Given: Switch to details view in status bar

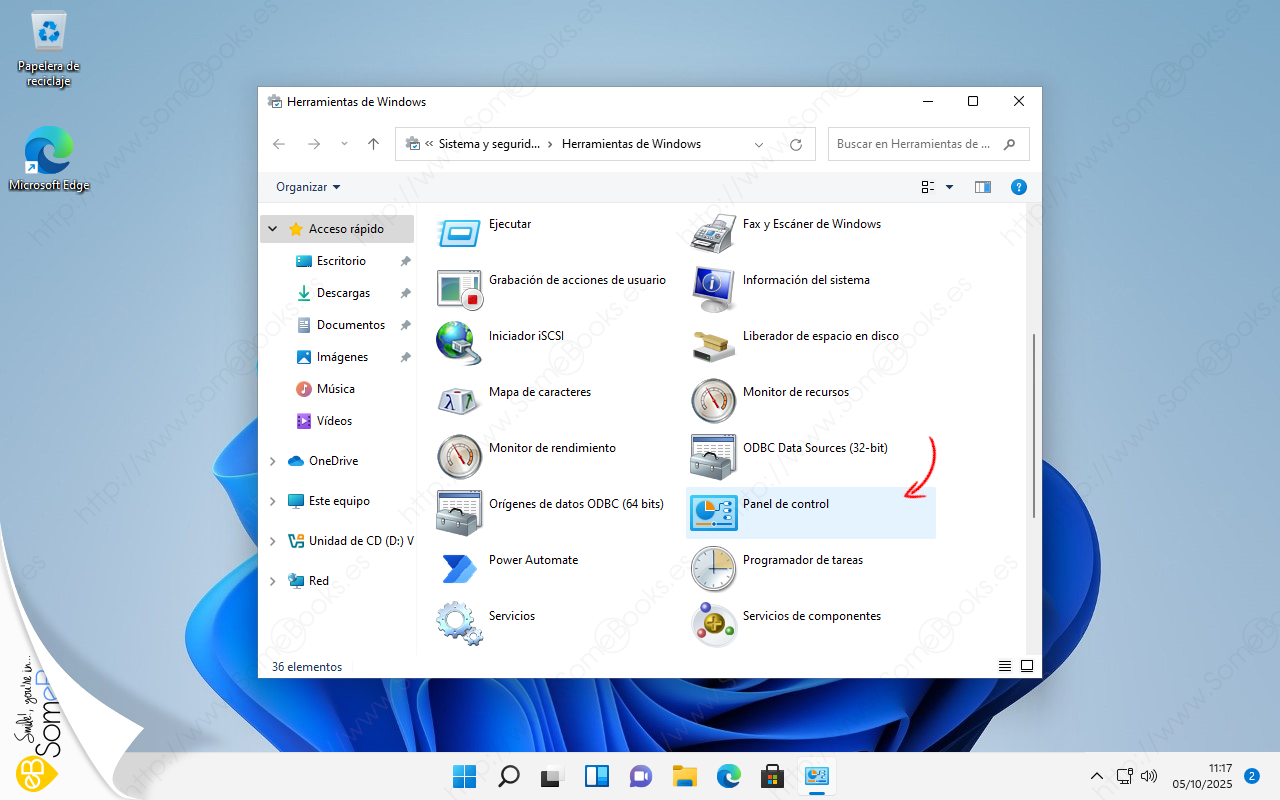Looking at the screenshot, I should click(1004, 666).
